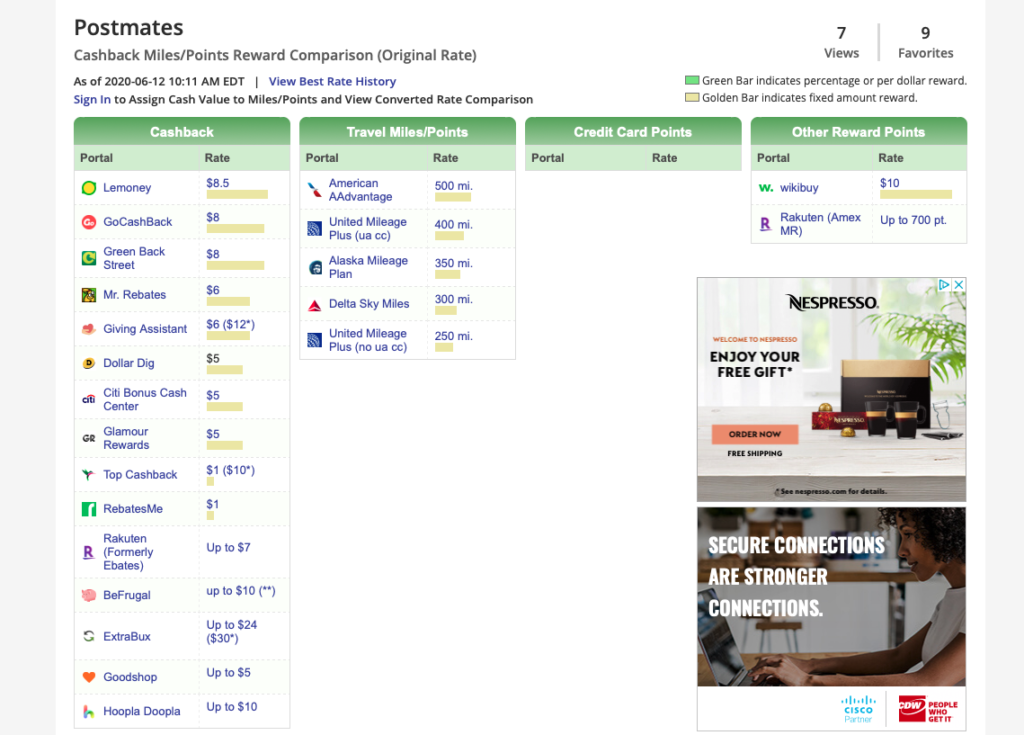1024x735 pixels.
Task: Click the United Mileage Plus (ua cc) logo
Action: point(315,229)
